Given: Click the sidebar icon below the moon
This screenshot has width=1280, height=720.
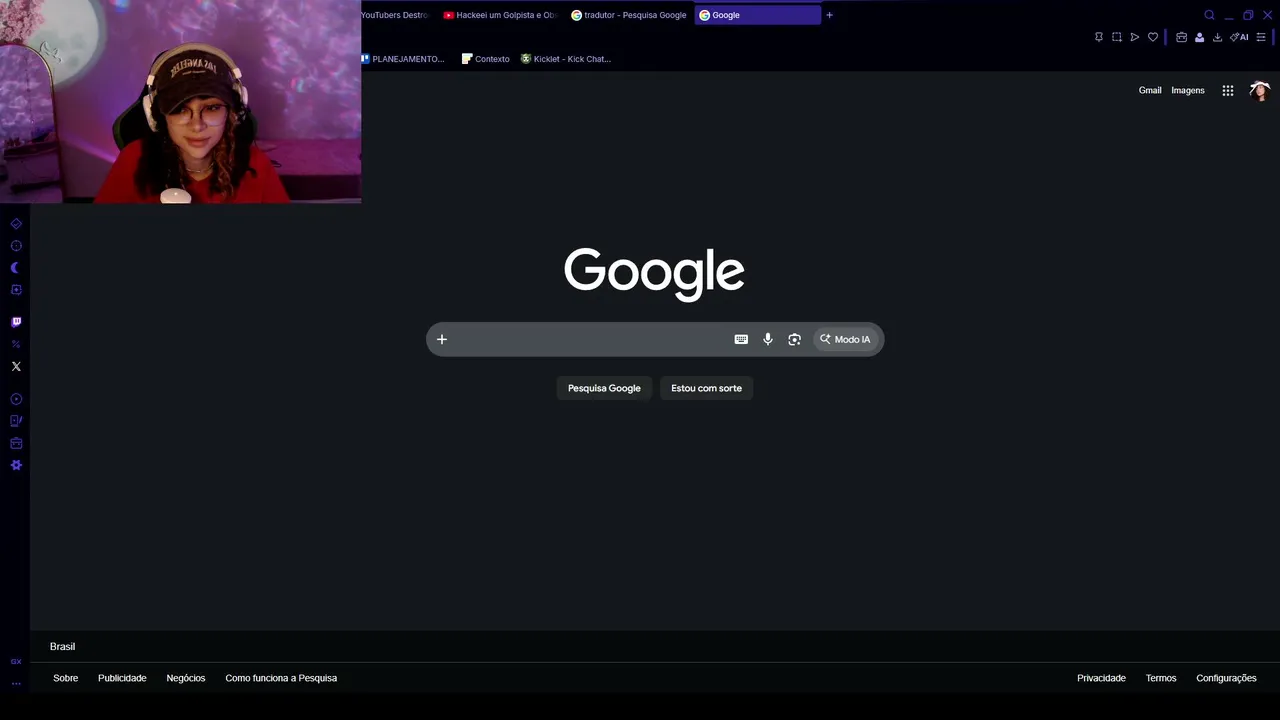Looking at the screenshot, I should (x=16, y=290).
